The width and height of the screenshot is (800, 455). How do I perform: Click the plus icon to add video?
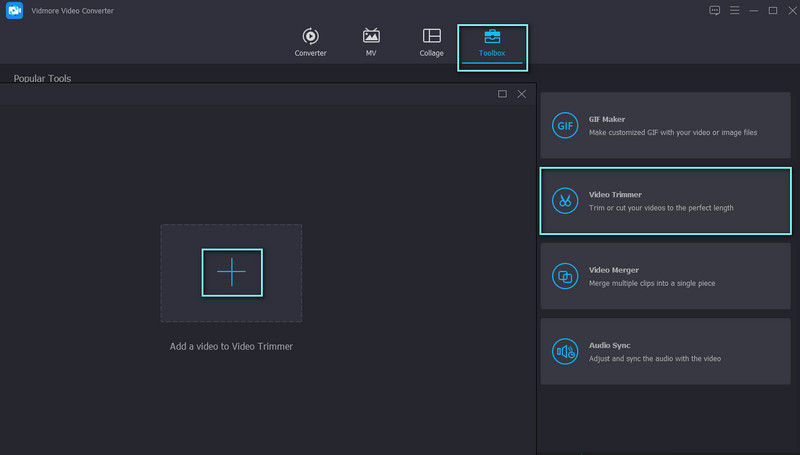232,272
